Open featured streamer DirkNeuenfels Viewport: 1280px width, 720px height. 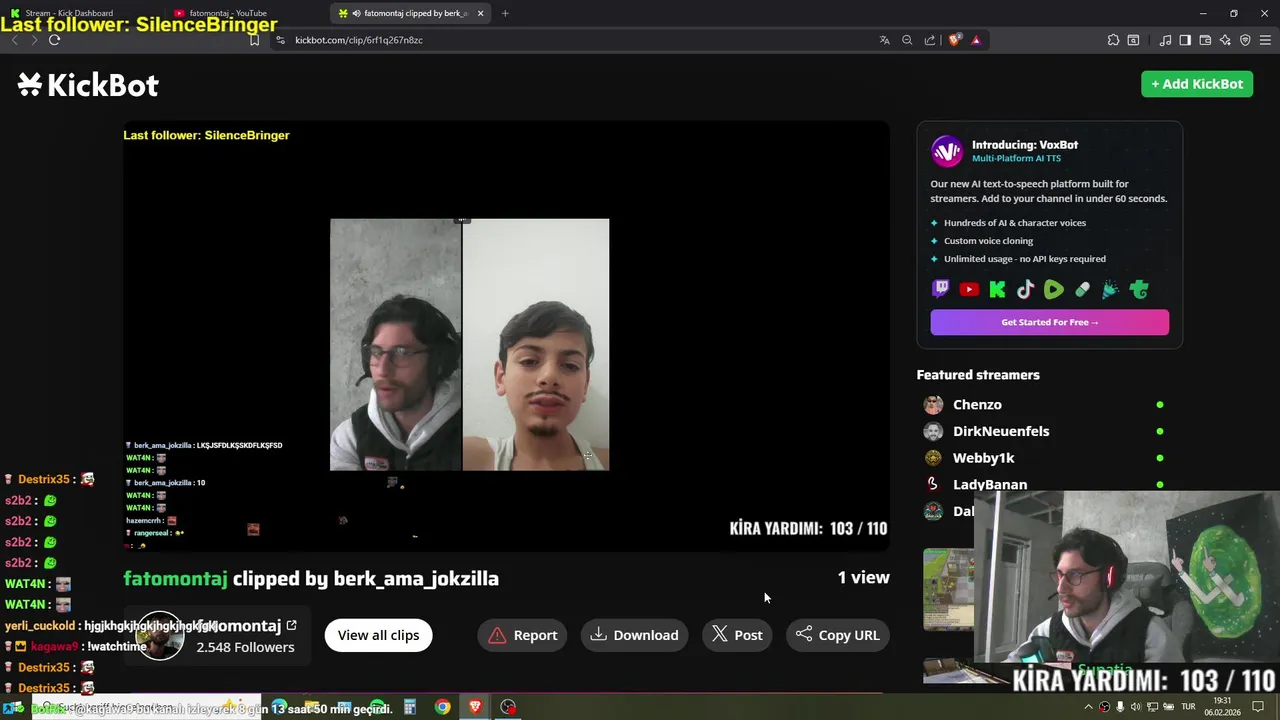click(1001, 431)
